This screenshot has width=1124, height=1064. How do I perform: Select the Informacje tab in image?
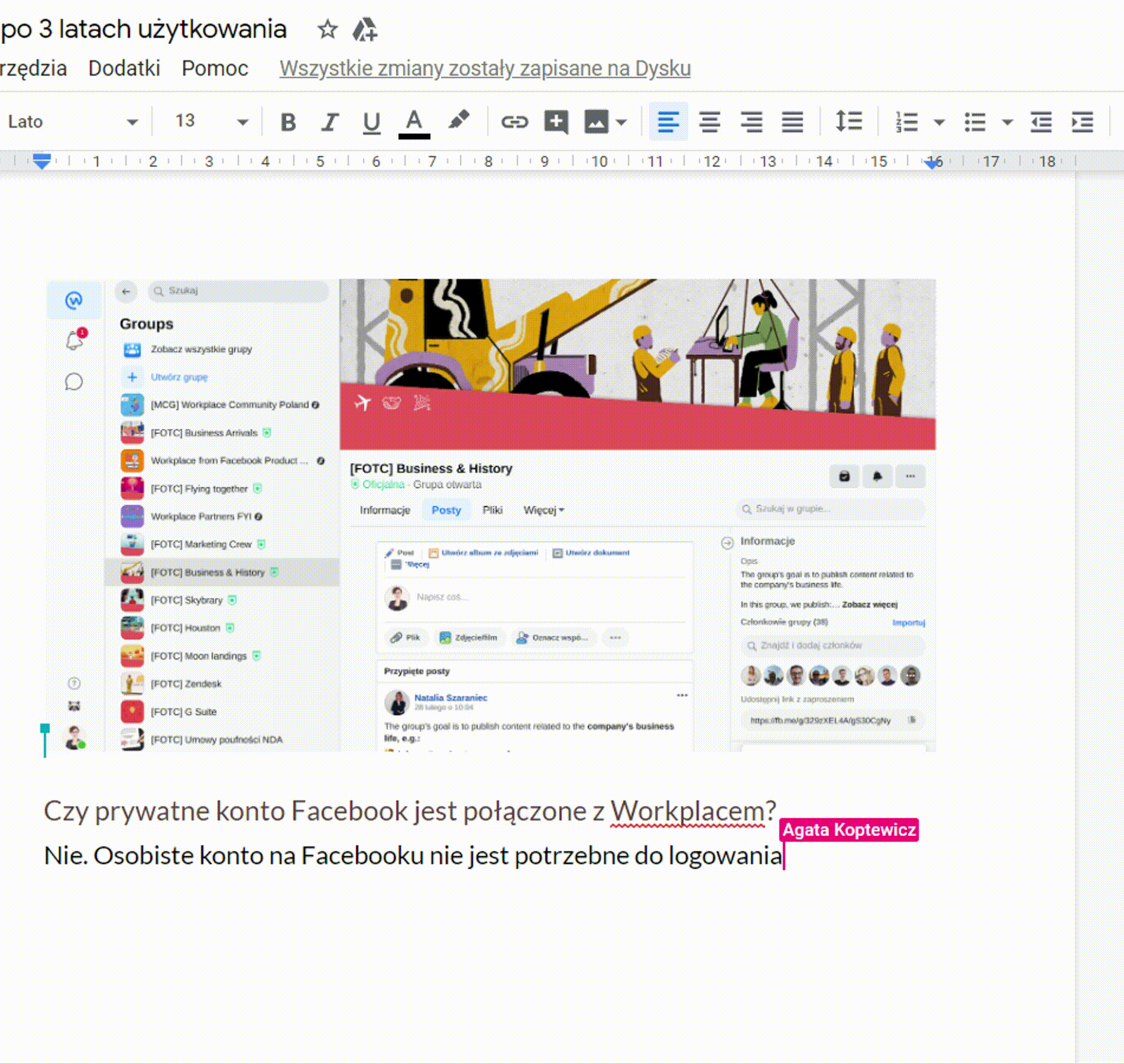(x=385, y=510)
